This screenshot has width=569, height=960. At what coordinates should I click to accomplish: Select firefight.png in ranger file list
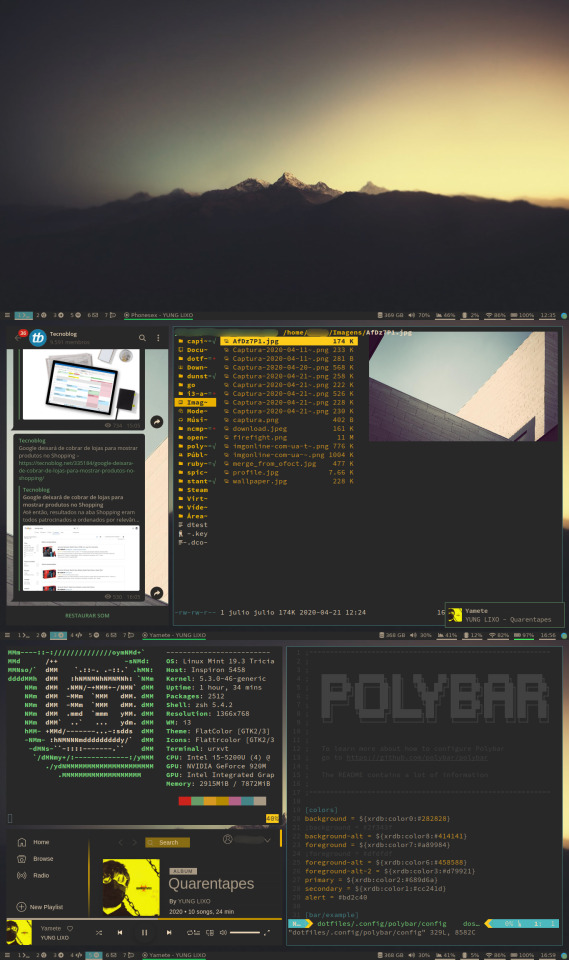(x=288, y=437)
